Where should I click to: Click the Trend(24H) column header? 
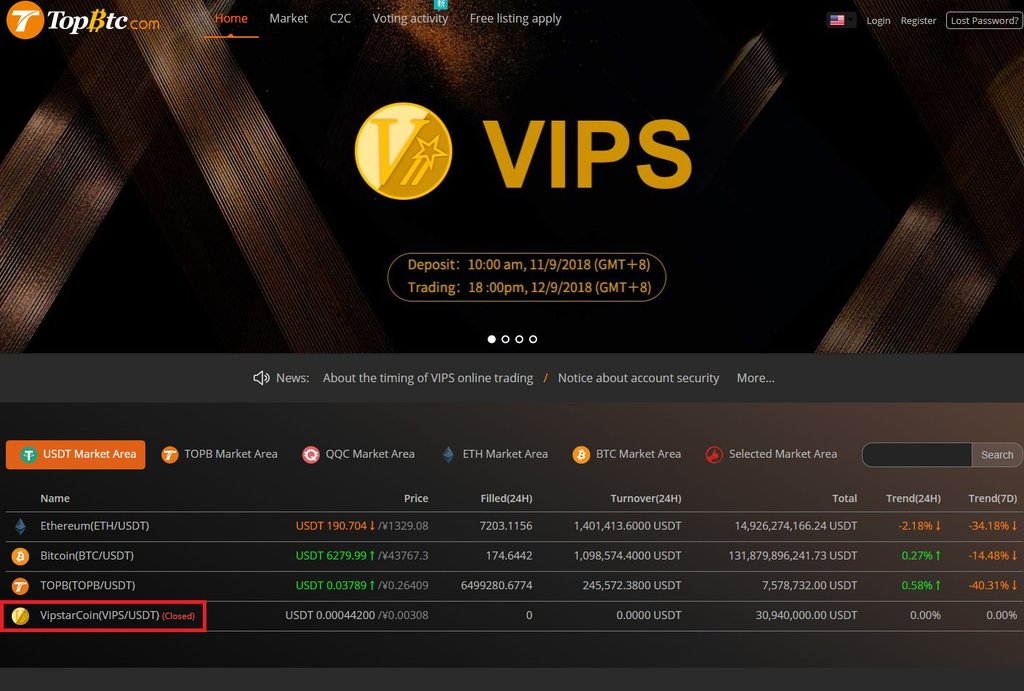click(x=913, y=498)
